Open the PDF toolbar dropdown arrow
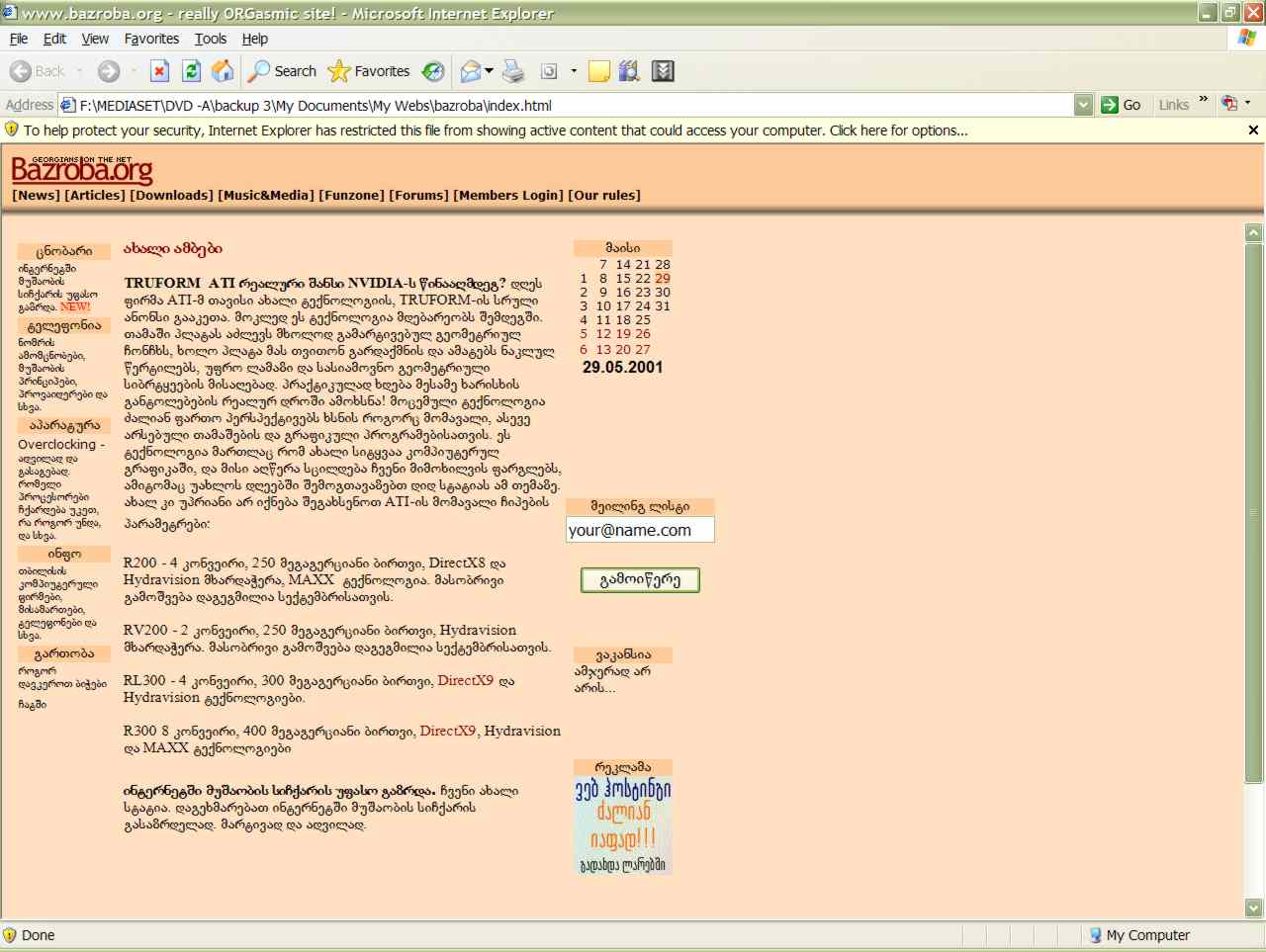 point(1247,103)
